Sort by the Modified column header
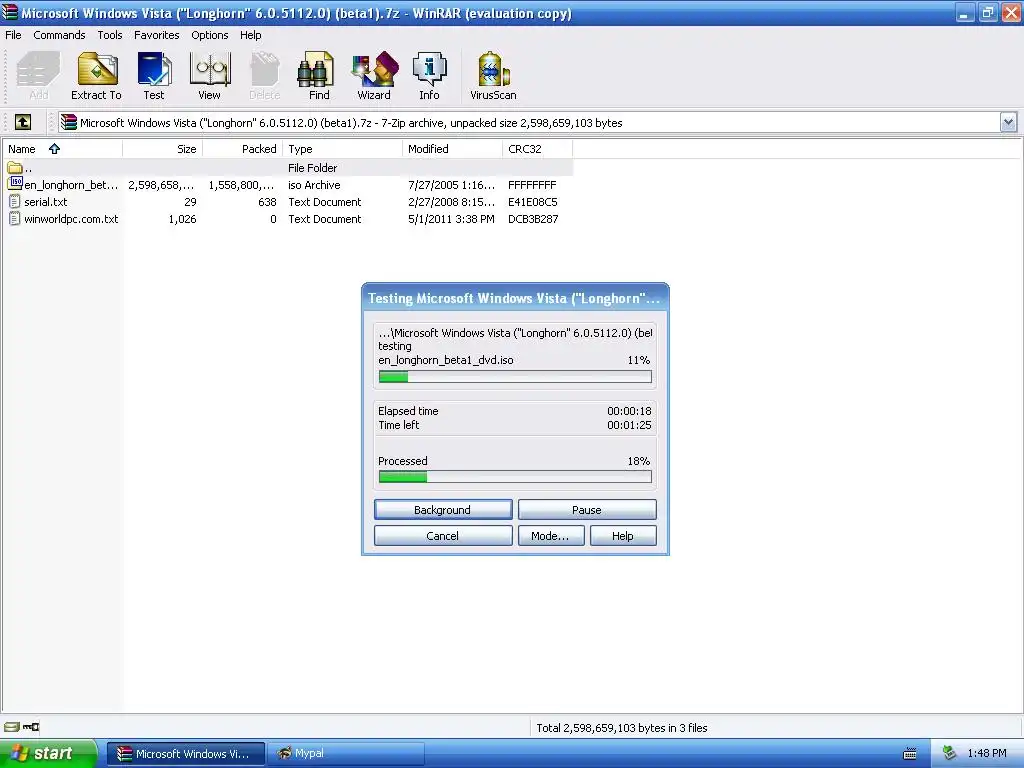The height and width of the screenshot is (768, 1024). pyautogui.click(x=453, y=149)
